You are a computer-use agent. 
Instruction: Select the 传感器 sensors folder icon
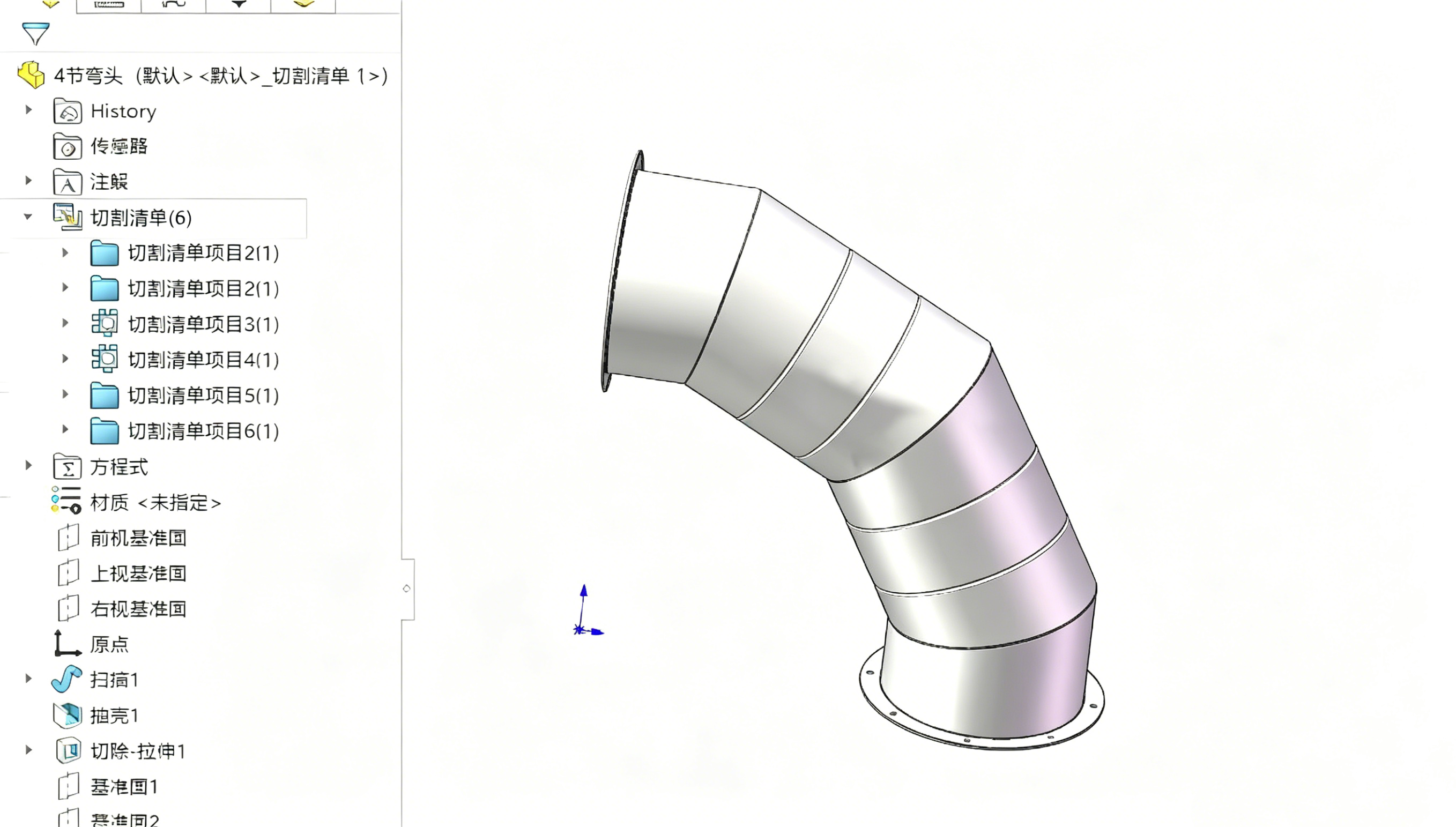(x=68, y=146)
